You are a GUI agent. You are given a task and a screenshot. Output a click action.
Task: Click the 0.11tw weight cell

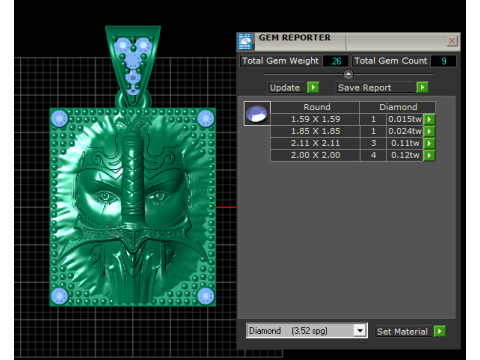pos(405,143)
